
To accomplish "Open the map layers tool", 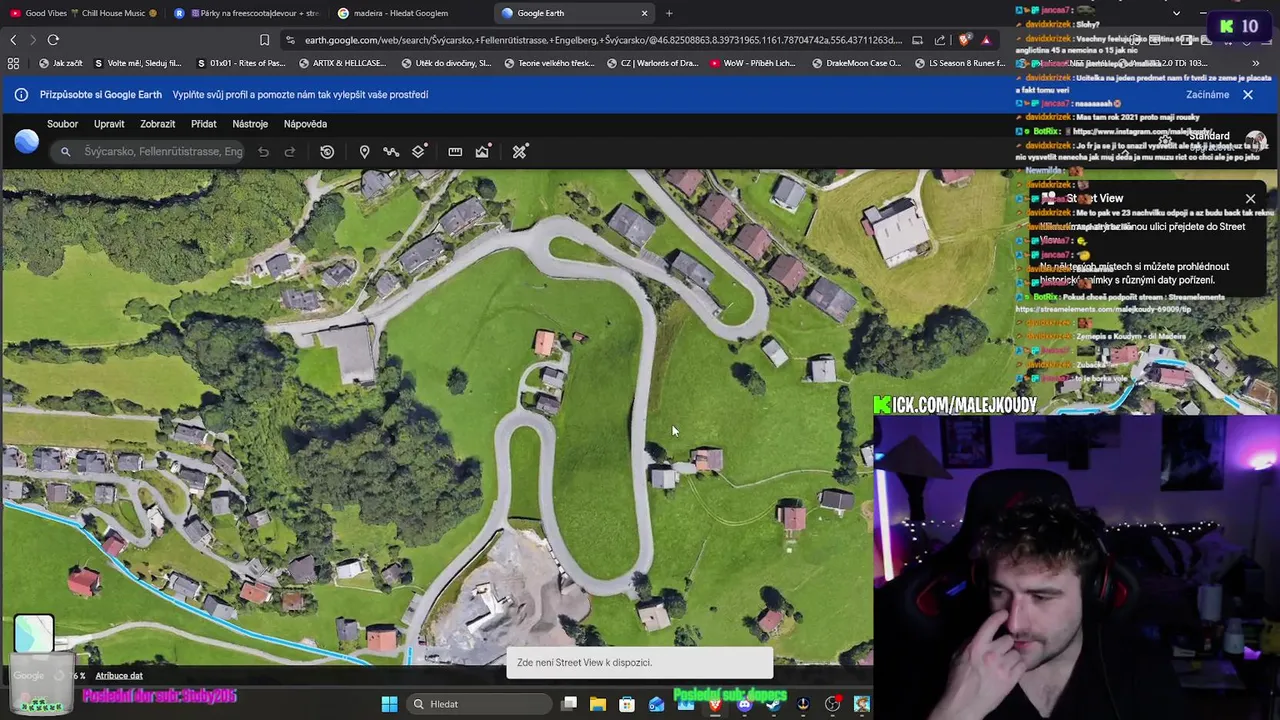I will [x=419, y=152].
